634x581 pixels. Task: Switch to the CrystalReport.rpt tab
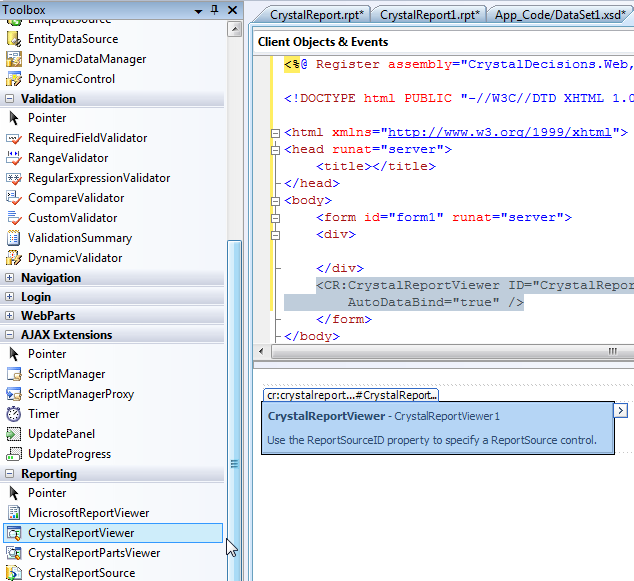tap(317, 15)
